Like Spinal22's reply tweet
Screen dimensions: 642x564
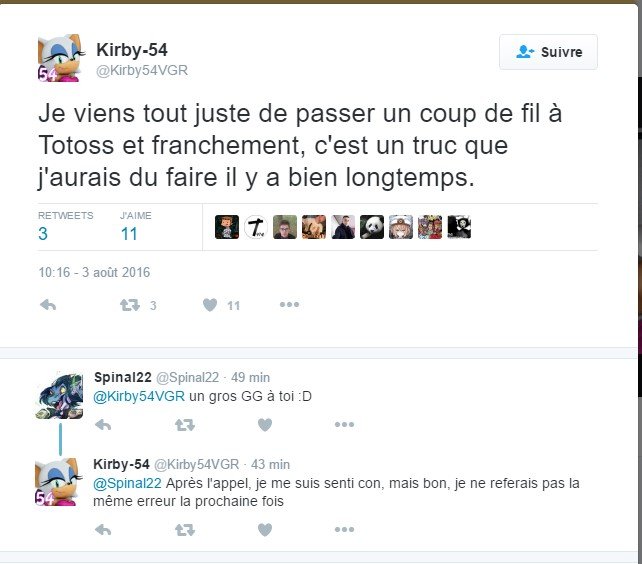pos(265,425)
